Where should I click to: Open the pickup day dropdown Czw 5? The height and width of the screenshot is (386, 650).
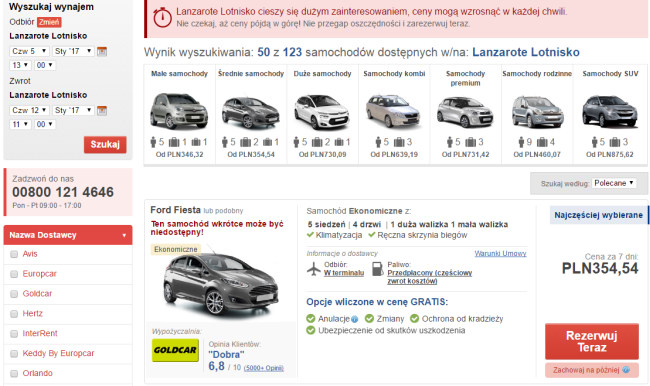[29, 51]
